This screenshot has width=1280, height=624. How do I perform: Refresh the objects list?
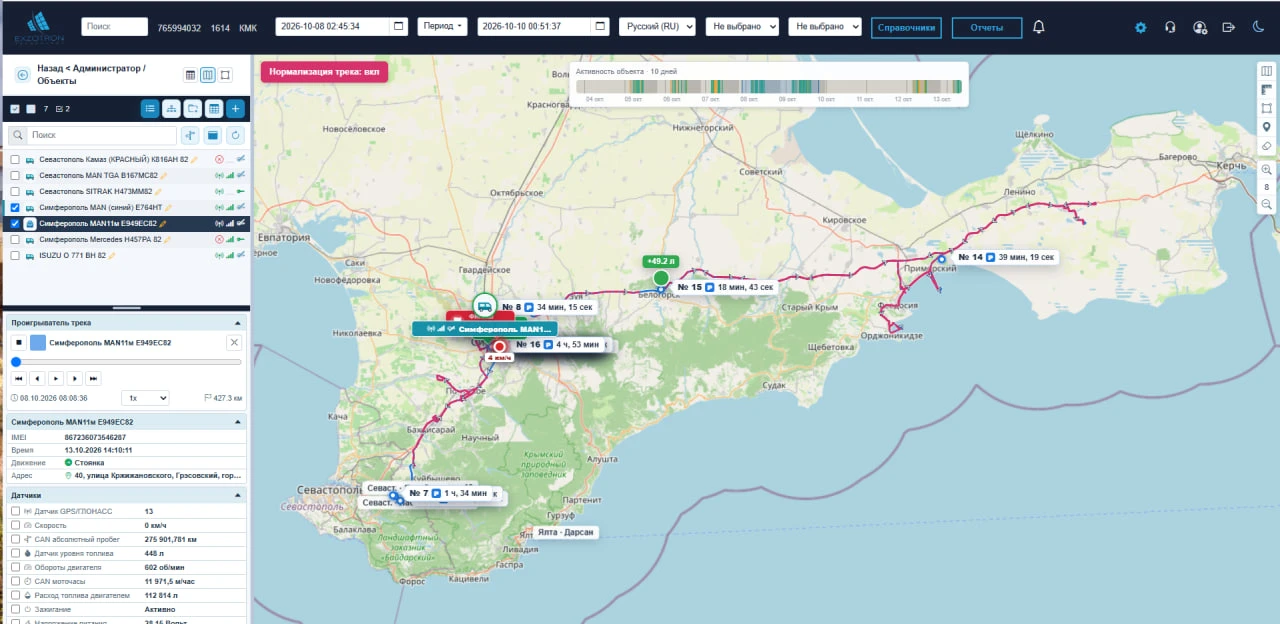236,135
